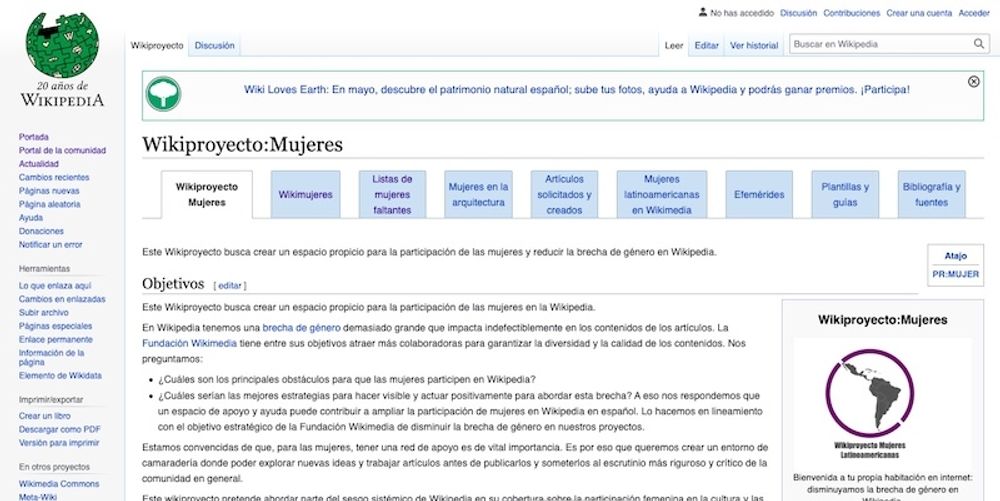Open the Donaciones link
The image size is (1000, 501).
click(x=41, y=231)
